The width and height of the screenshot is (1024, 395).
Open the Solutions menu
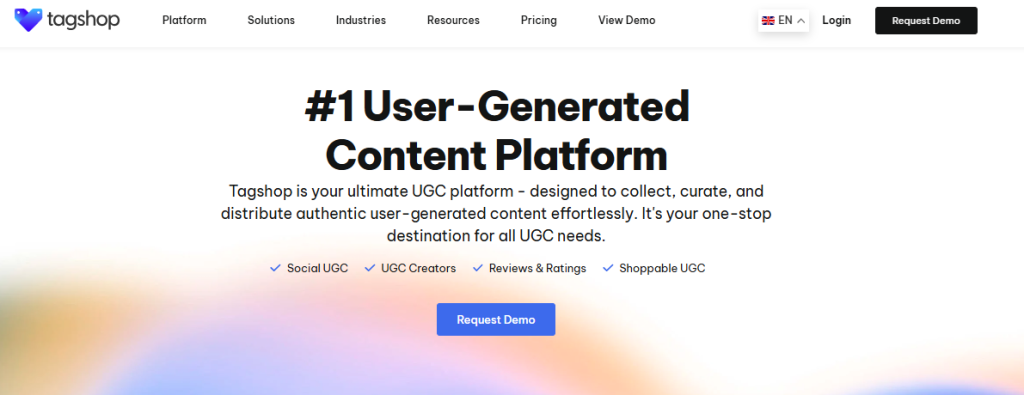click(x=271, y=20)
